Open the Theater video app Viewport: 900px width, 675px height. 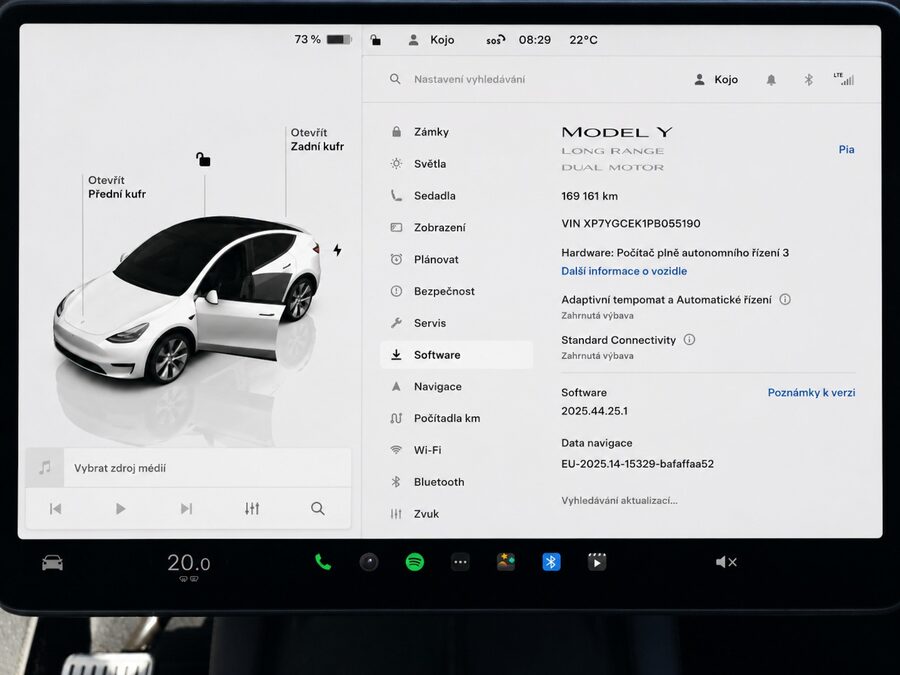coord(597,562)
